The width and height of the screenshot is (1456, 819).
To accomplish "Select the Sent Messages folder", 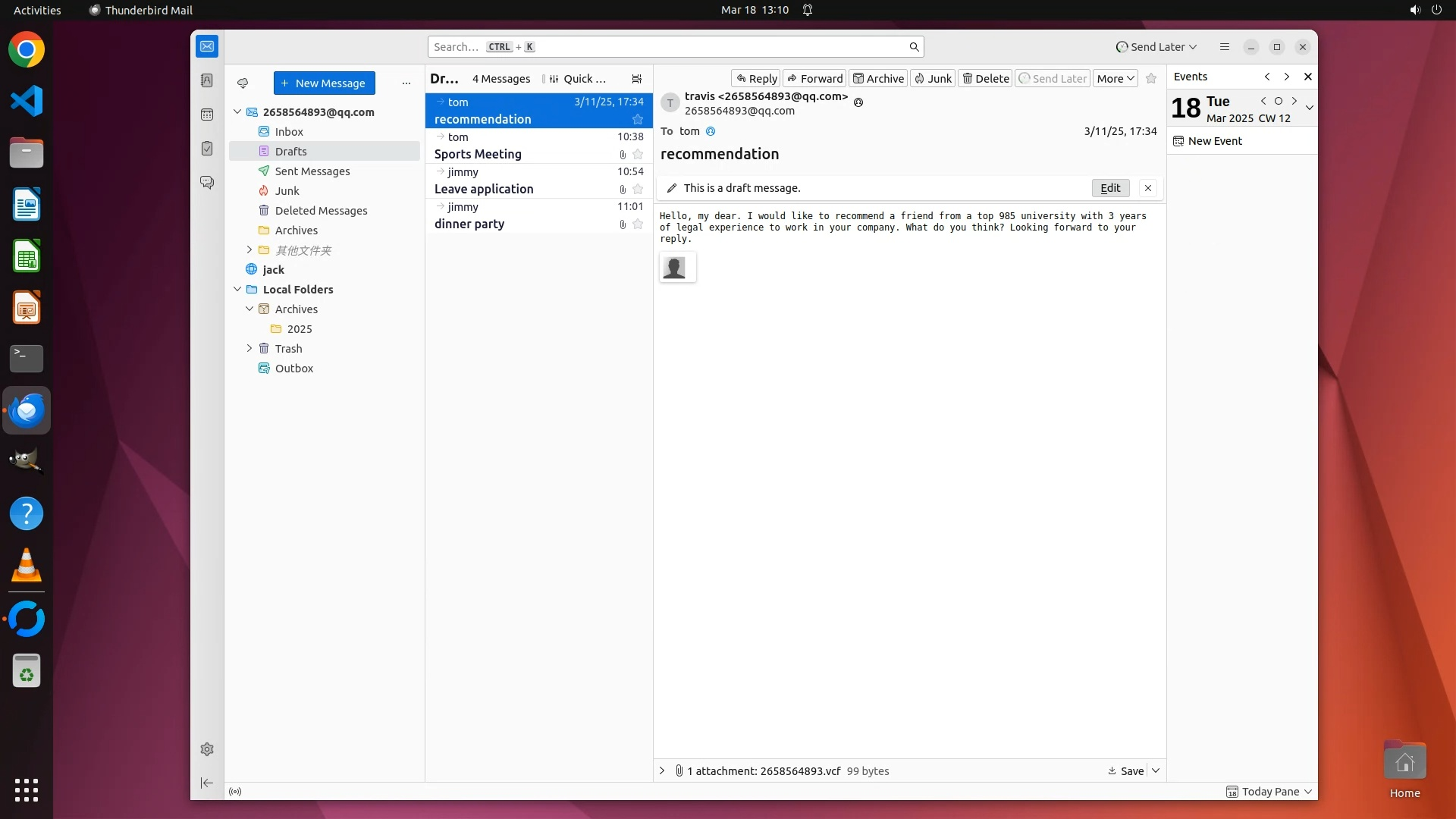I will point(312,171).
